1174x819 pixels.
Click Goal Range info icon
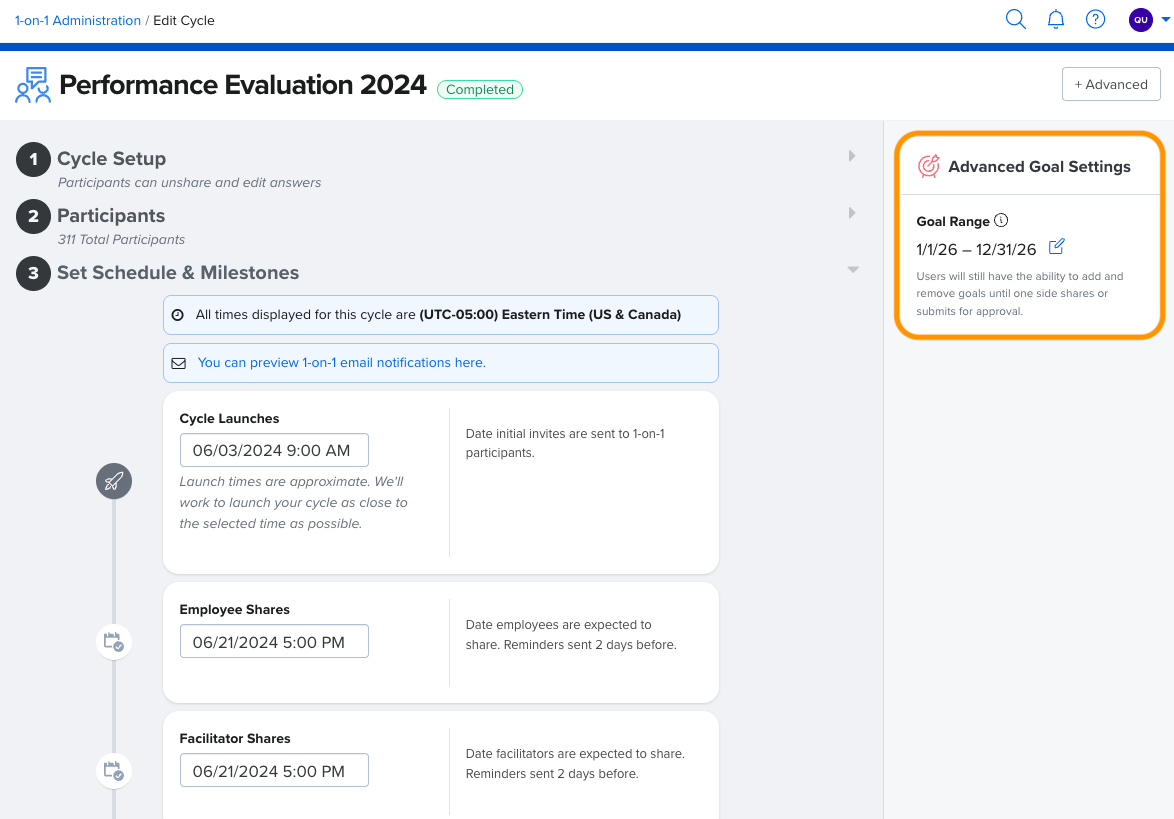(1002, 221)
